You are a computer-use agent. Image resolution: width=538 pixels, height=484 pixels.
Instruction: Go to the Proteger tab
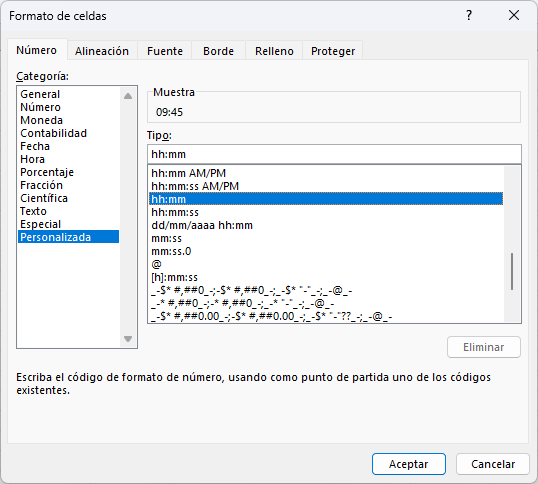(333, 51)
